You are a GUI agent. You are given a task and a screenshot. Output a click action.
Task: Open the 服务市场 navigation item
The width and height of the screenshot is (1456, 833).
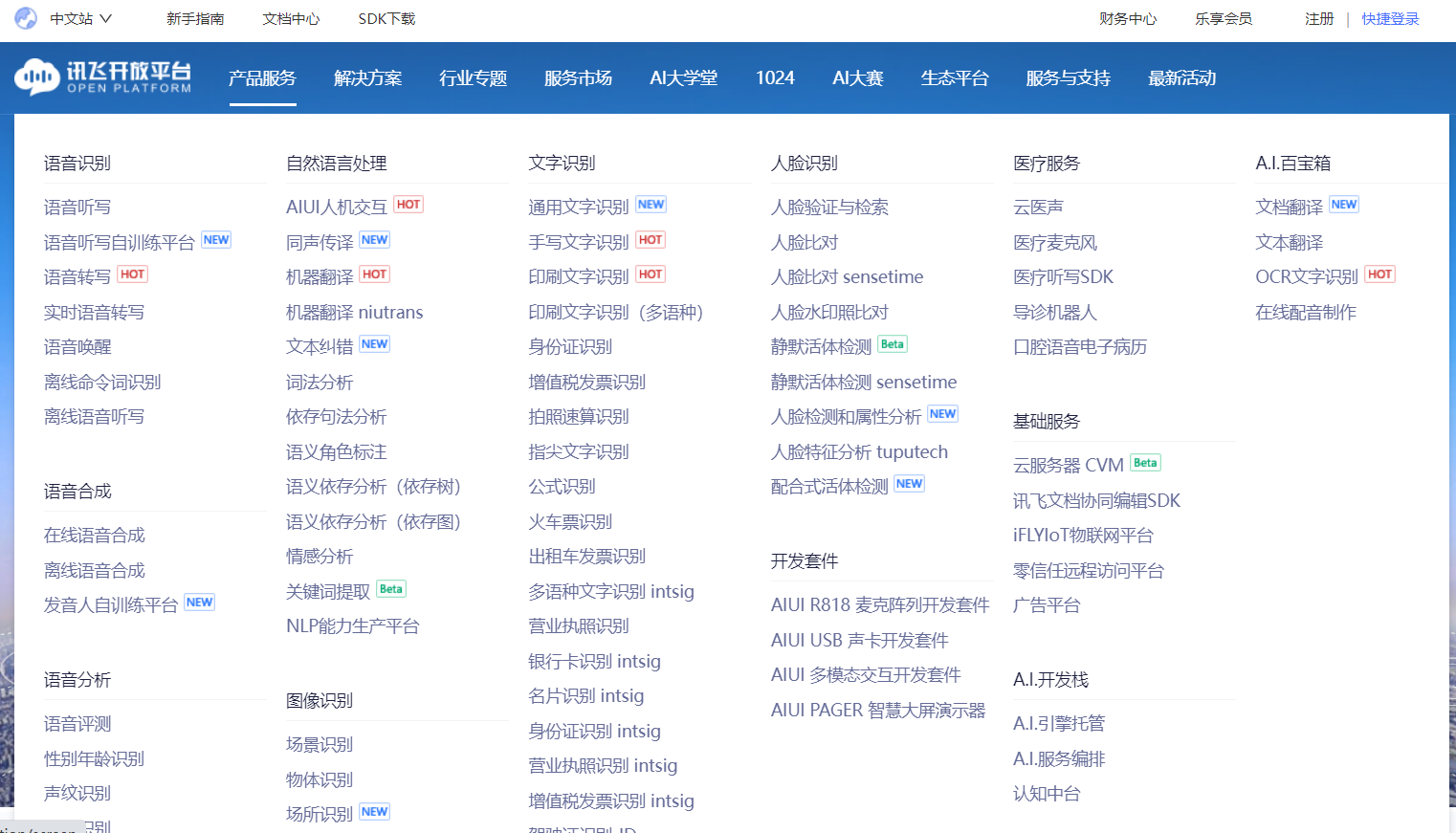pos(578,77)
